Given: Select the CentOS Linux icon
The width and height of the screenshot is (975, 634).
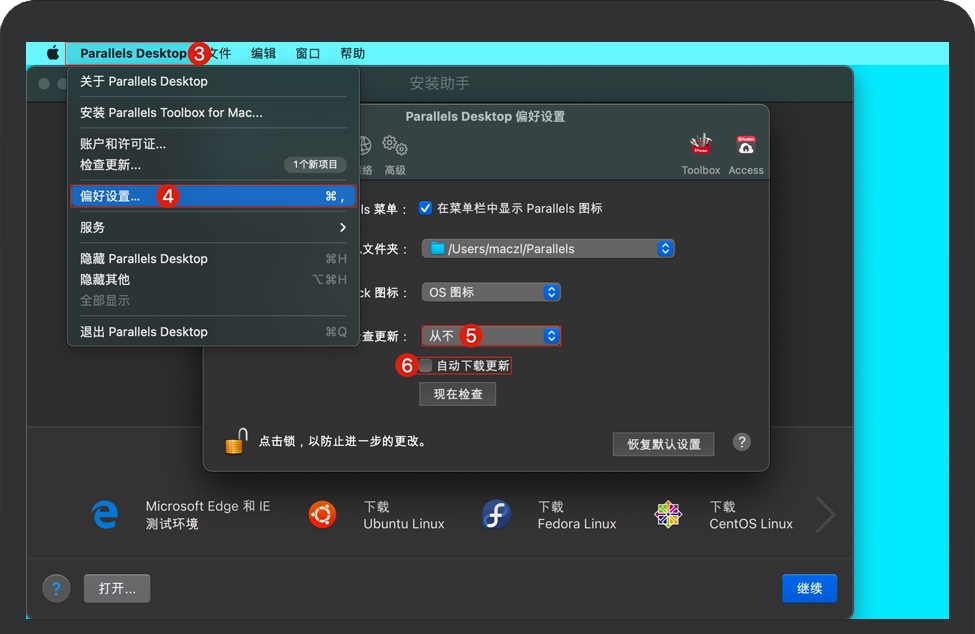Looking at the screenshot, I should 668,515.
